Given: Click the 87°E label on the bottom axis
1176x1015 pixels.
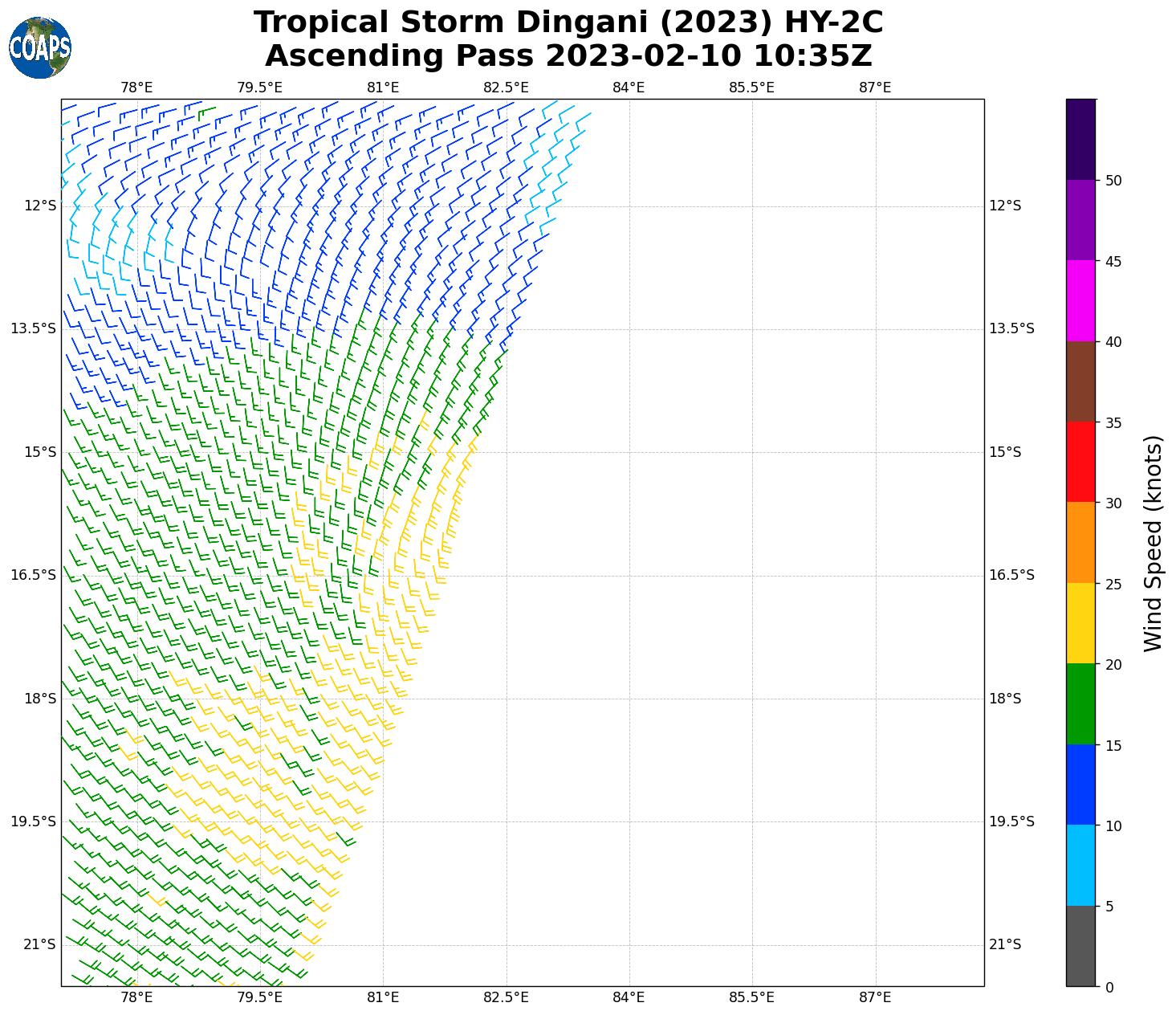Looking at the screenshot, I should (x=875, y=997).
